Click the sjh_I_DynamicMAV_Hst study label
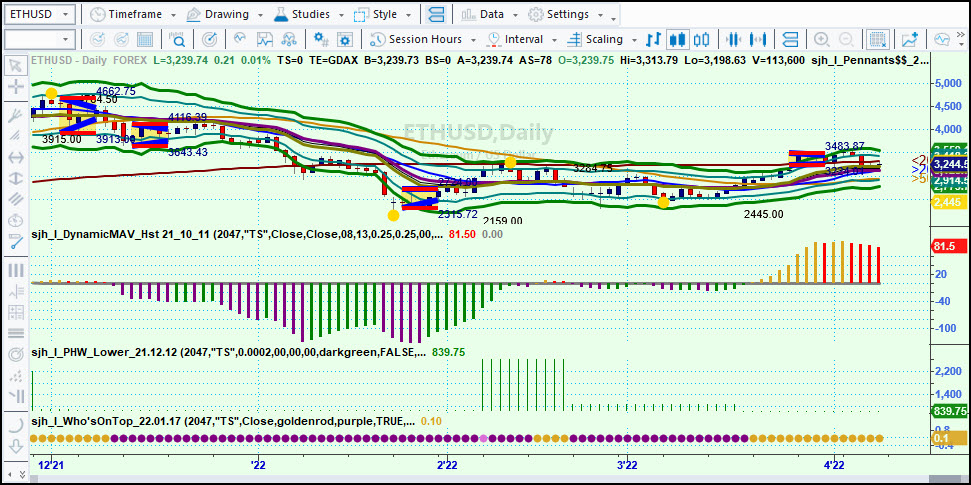The width and height of the screenshot is (971, 485). (x=237, y=235)
